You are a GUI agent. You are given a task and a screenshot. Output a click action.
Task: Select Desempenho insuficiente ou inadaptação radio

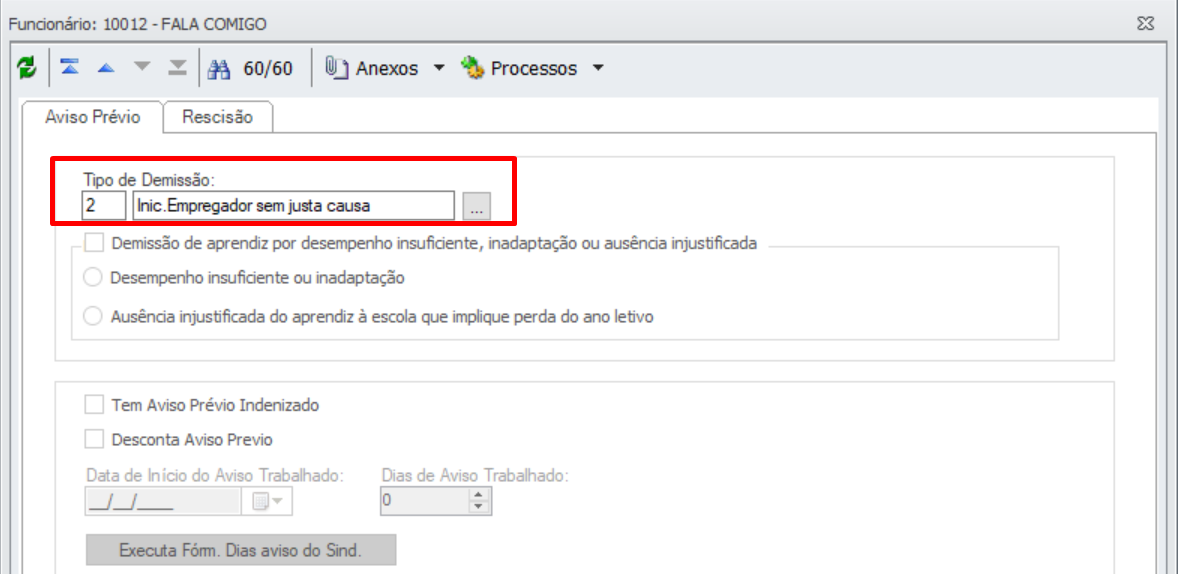click(x=93, y=277)
